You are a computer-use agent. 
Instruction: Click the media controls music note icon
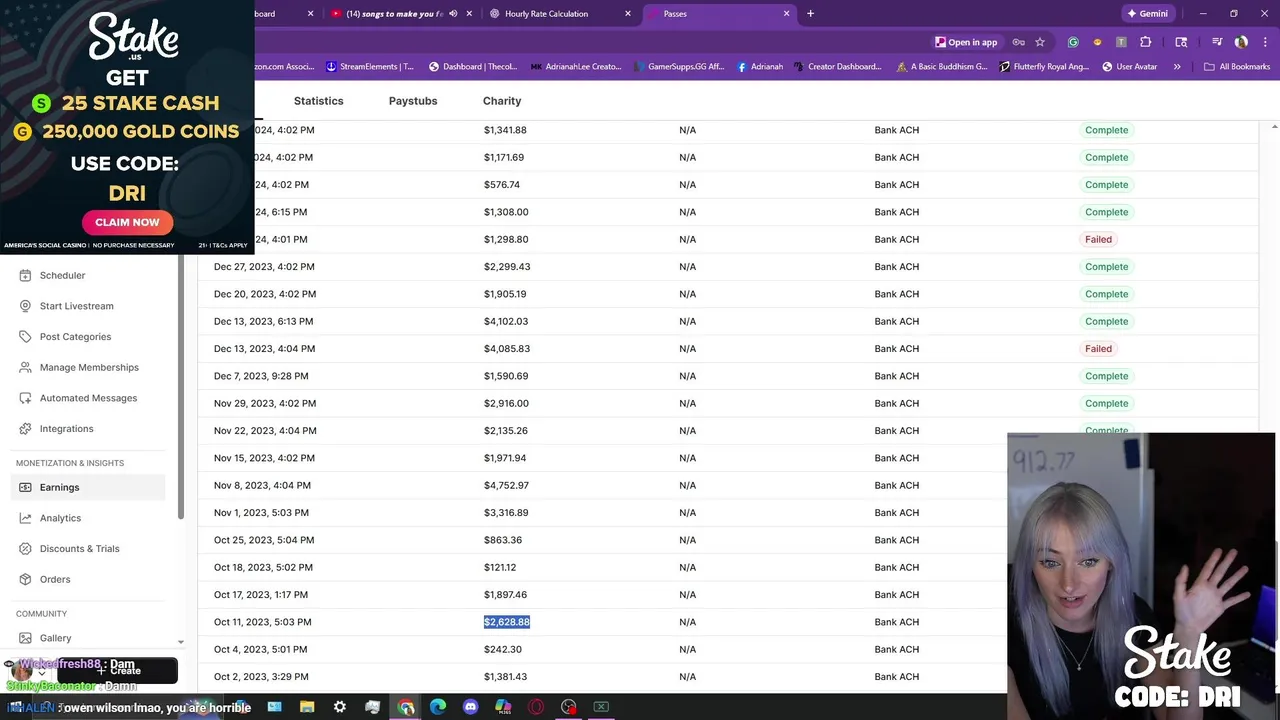[x=1217, y=42]
